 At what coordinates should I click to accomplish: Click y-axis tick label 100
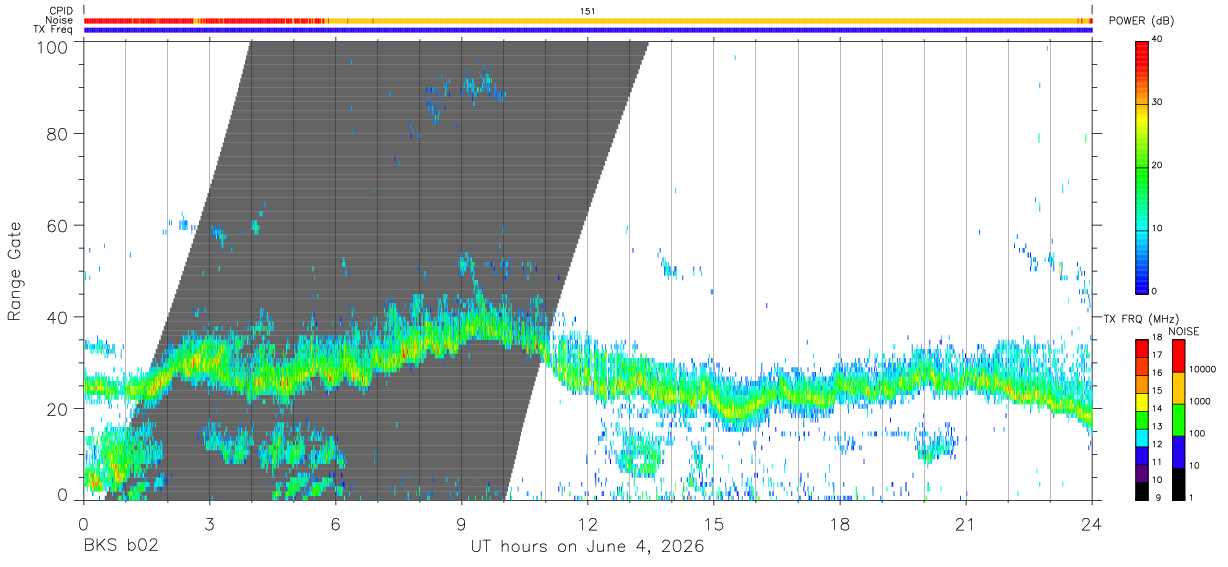point(53,47)
